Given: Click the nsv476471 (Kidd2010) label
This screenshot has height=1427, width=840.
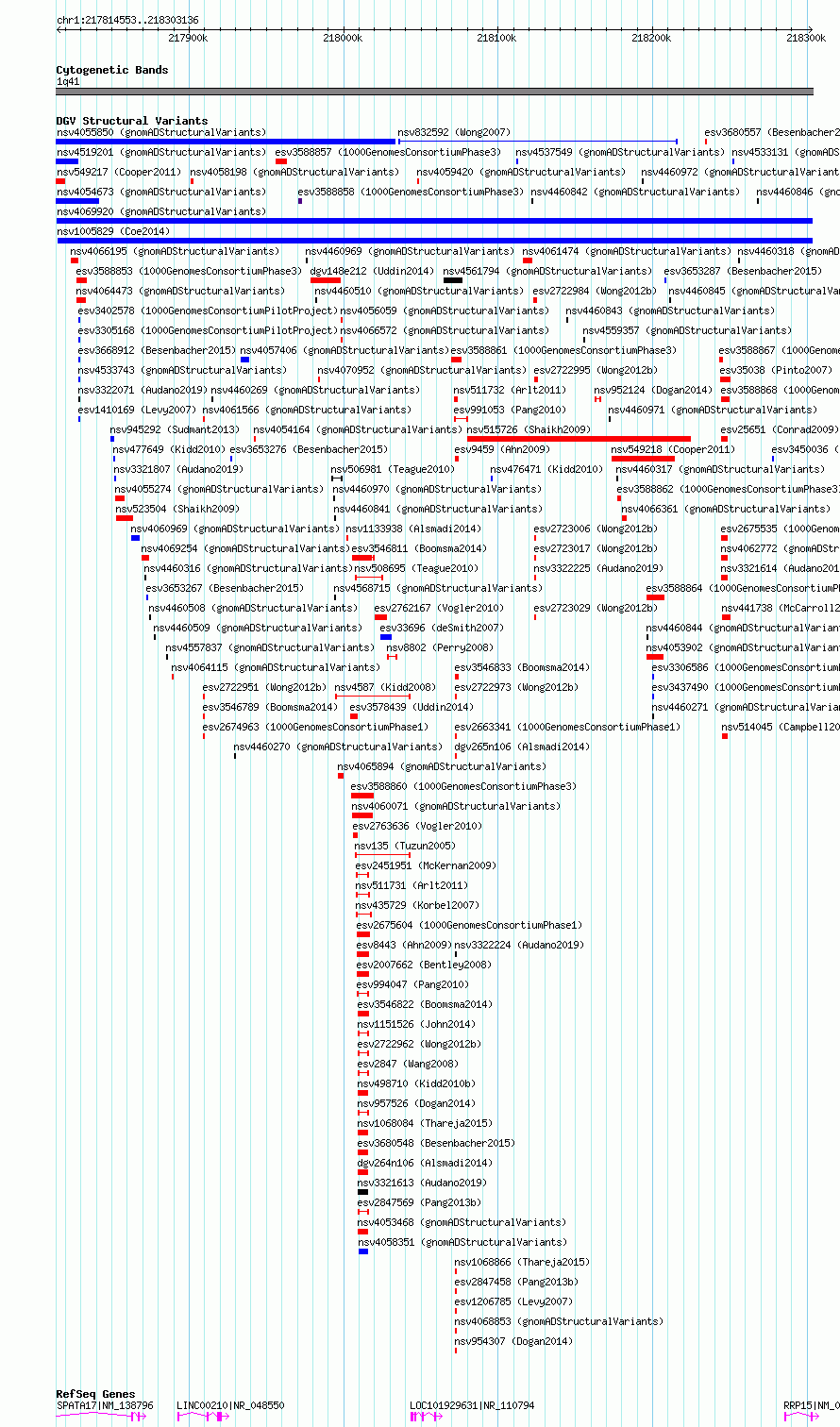Looking at the screenshot, I should pos(546,469).
